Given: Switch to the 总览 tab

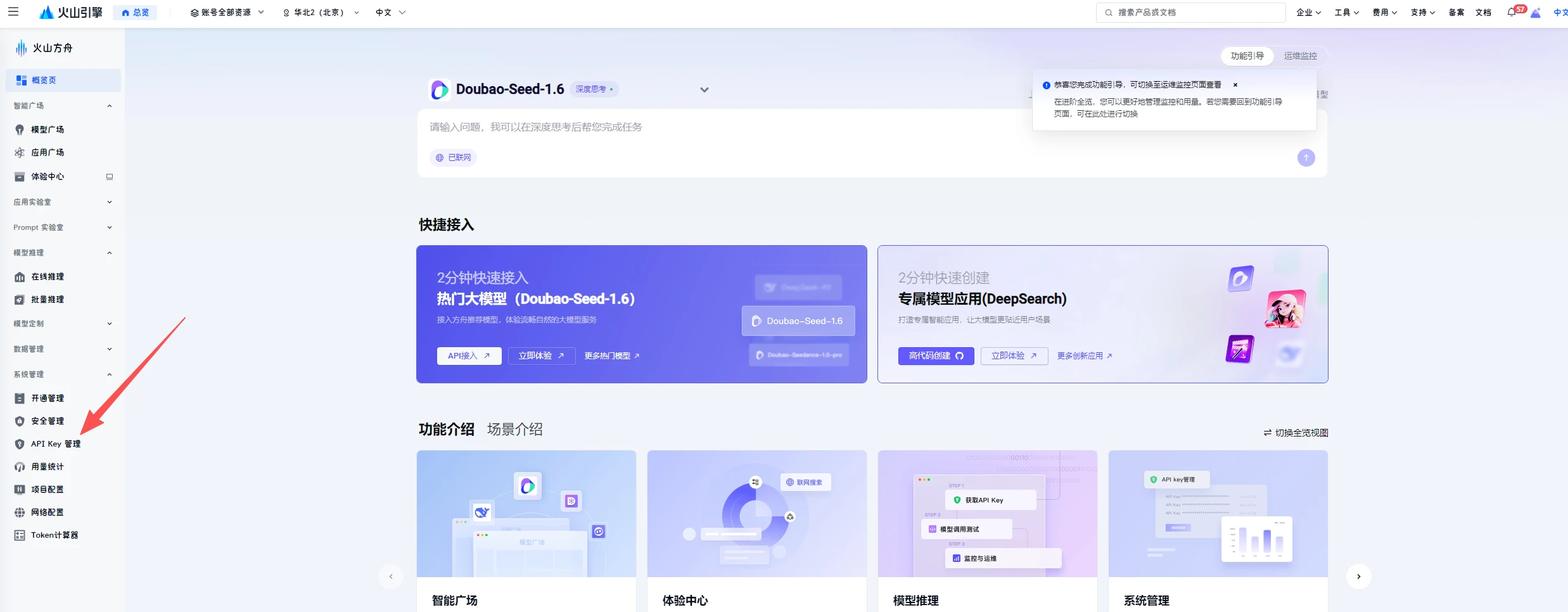Looking at the screenshot, I should (135, 12).
